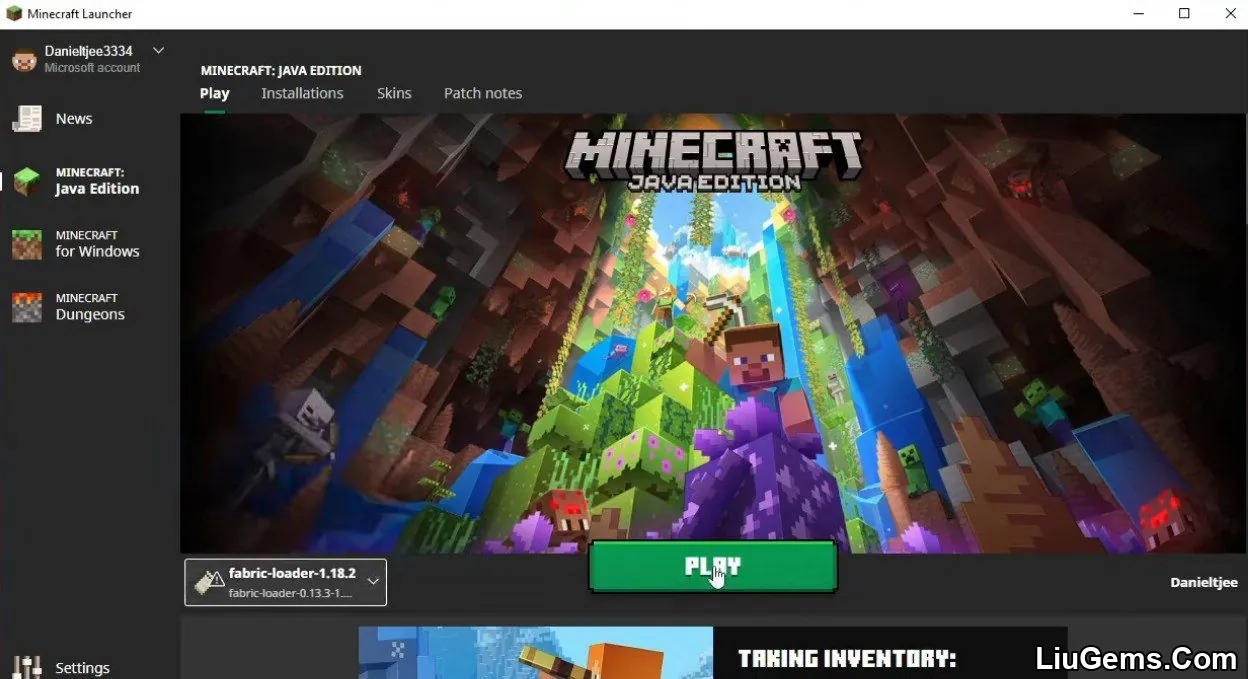Viewport: 1248px width, 679px height.
Task: Select the Play tab
Action: click(x=214, y=93)
